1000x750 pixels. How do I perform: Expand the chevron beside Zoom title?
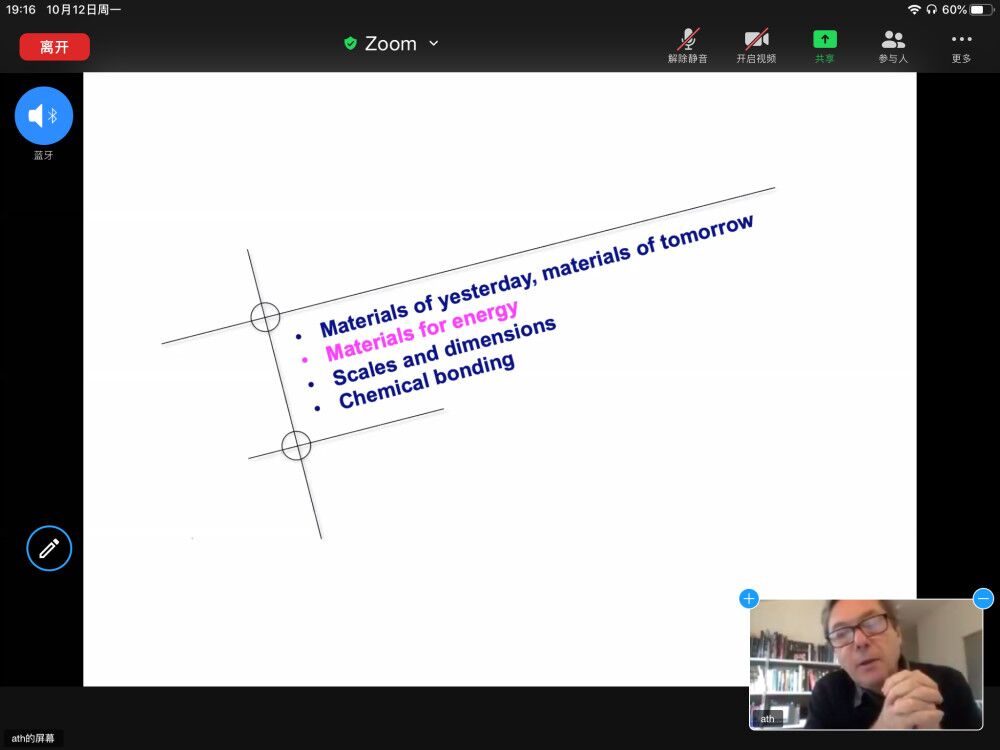(x=433, y=43)
